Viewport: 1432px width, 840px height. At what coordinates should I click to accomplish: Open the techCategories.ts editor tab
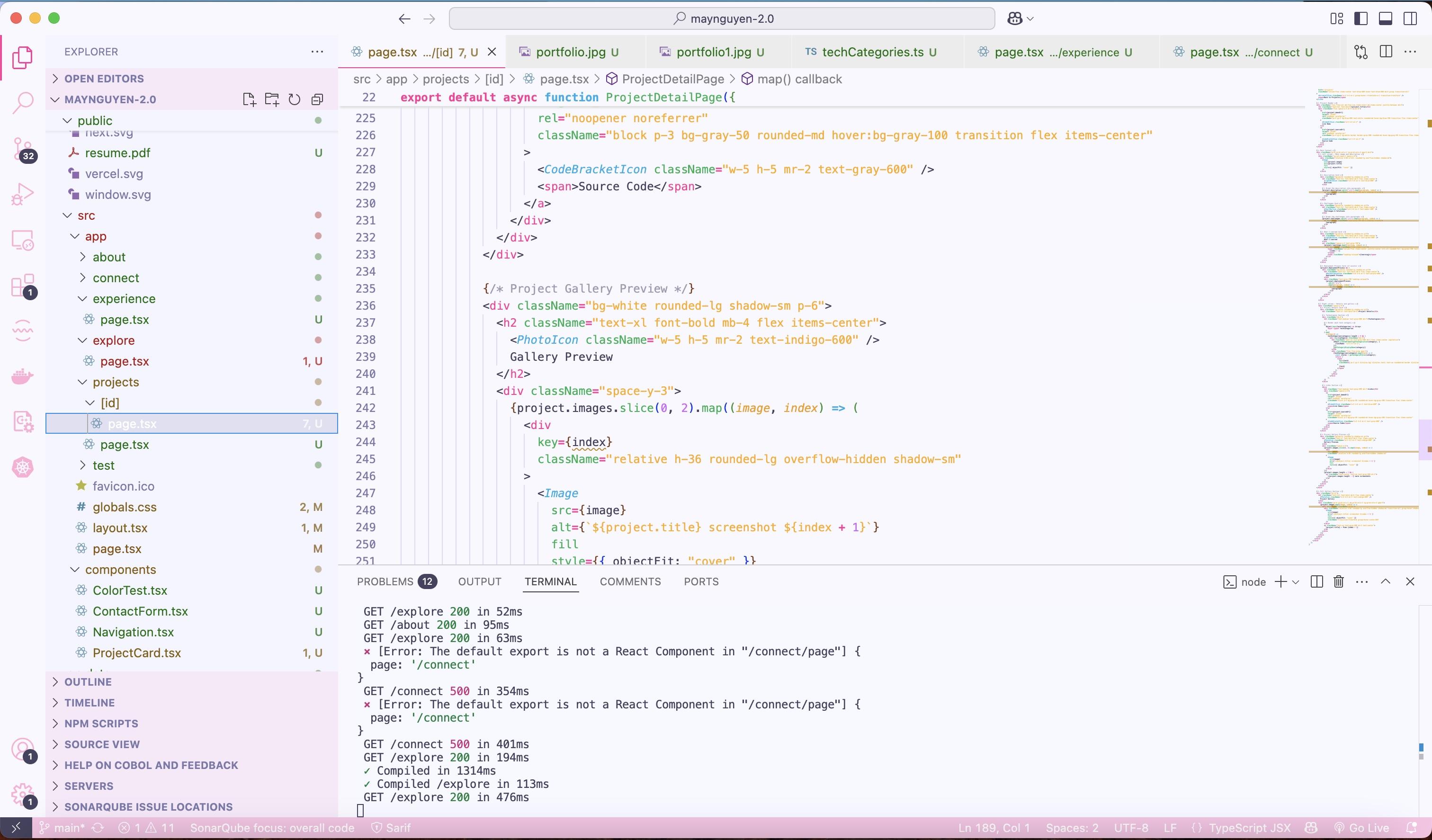[872, 52]
